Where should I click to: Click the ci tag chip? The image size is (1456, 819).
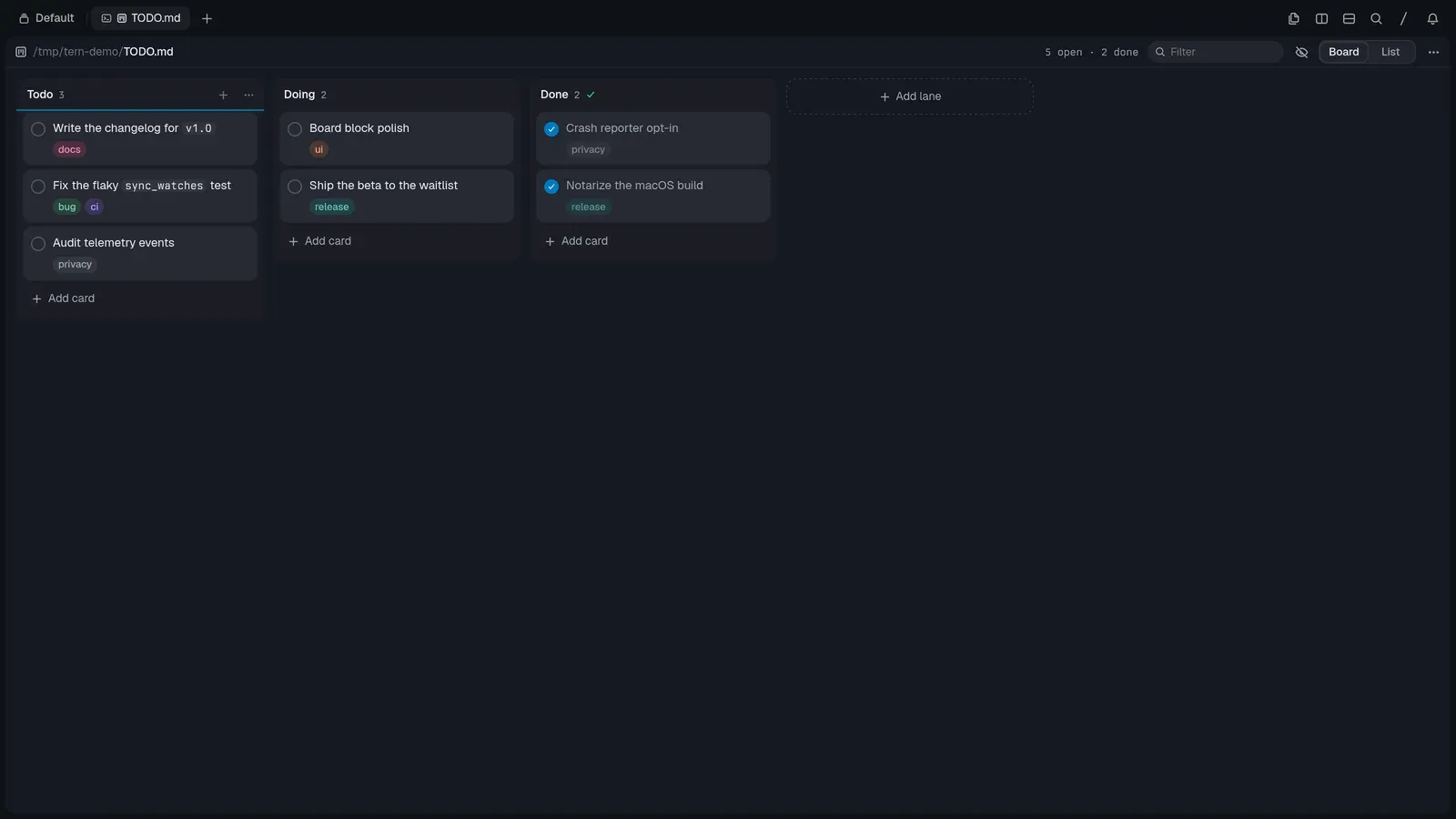(x=95, y=207)
